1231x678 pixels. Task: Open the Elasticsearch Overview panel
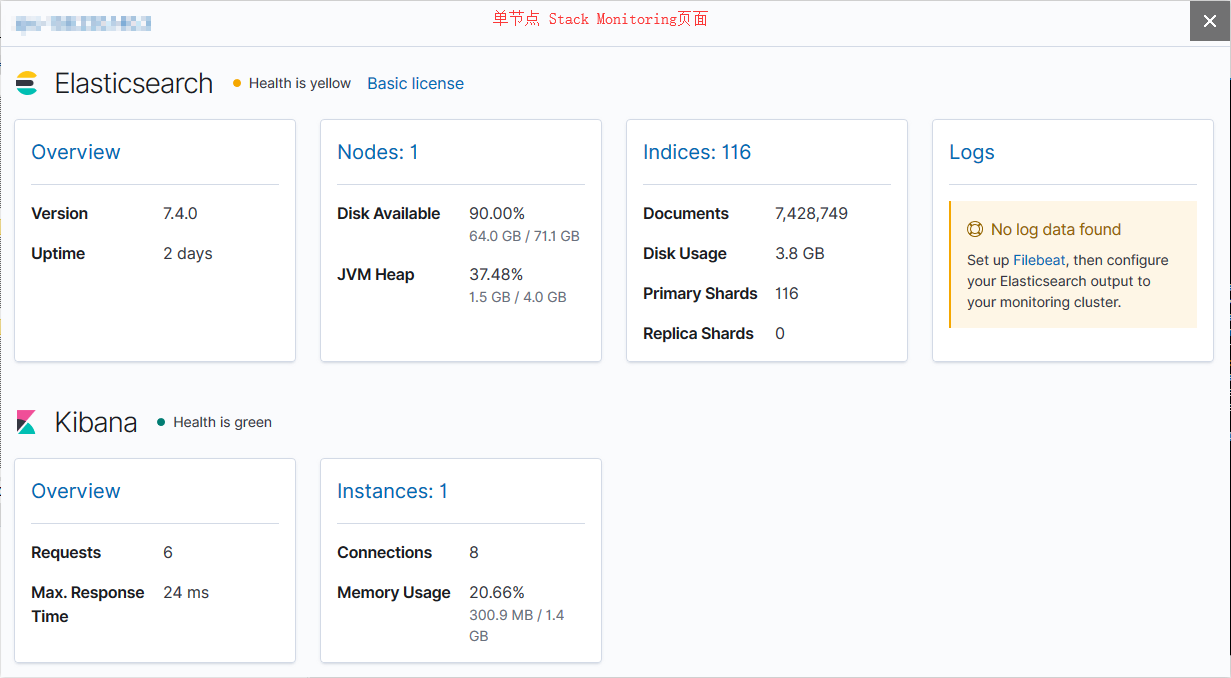click(x=76, y=152)
